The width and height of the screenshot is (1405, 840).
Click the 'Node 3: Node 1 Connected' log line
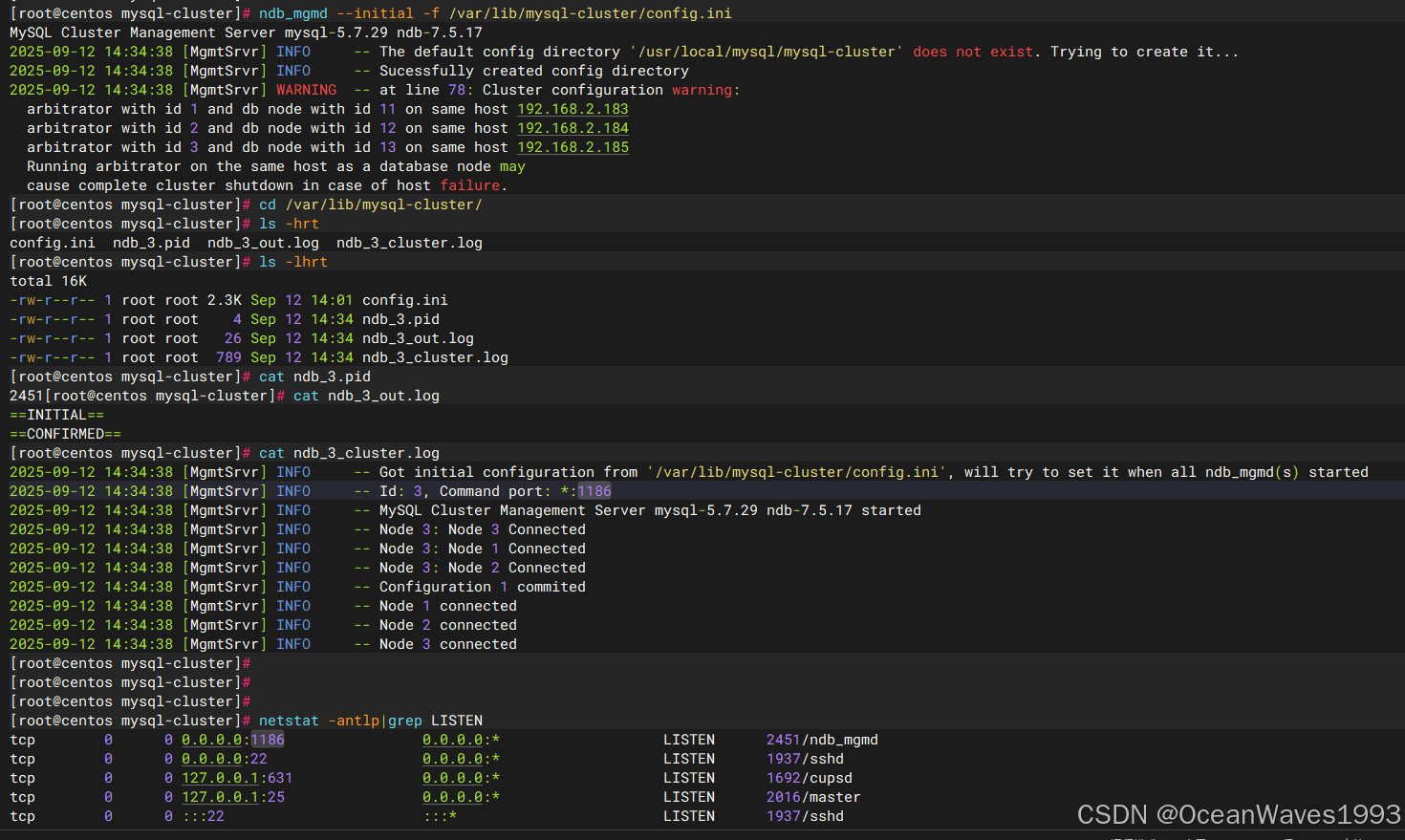[x=483, y=549]
